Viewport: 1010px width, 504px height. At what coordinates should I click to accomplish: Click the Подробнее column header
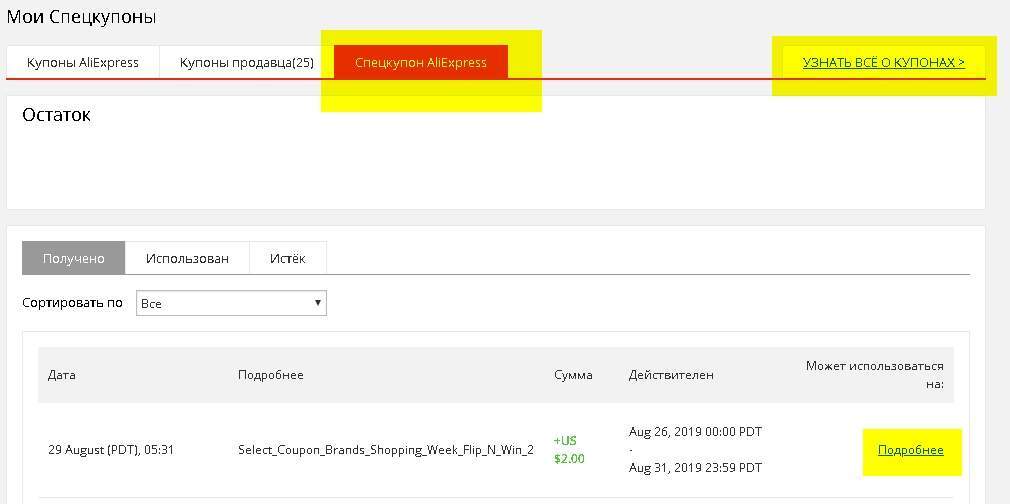tap(270, 375)
